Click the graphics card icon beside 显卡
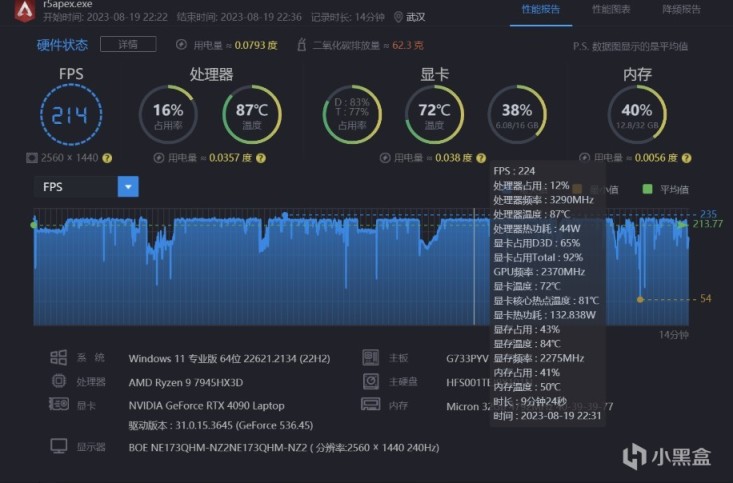Screen dimensions: 733x483 tap(59, 404)
